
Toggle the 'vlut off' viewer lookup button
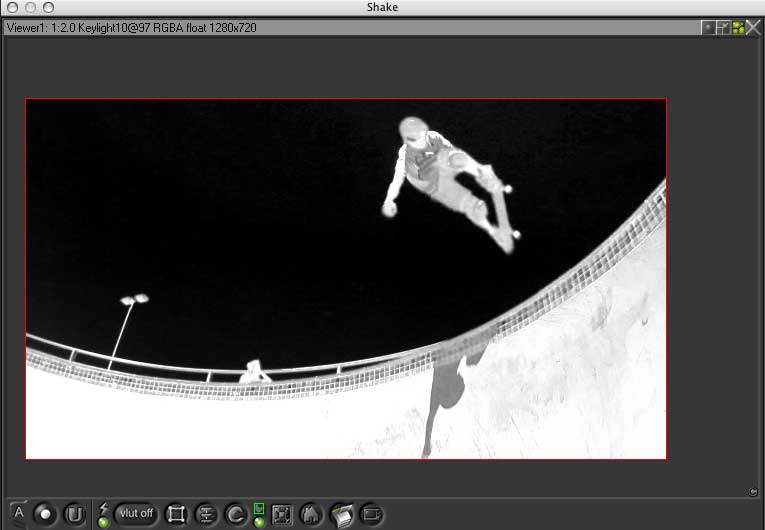(136, 513)
